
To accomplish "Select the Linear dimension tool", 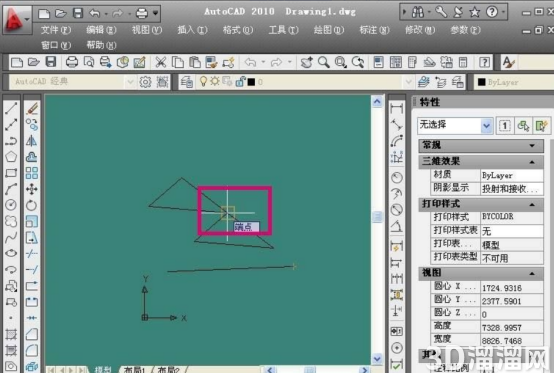I will (x=397, y=108).
